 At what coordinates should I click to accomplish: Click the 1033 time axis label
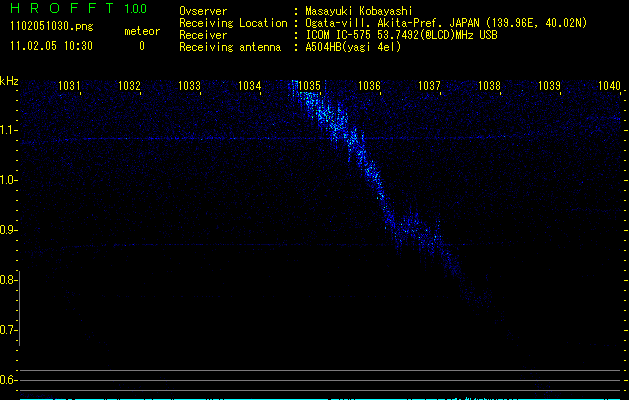pos(189,85)
